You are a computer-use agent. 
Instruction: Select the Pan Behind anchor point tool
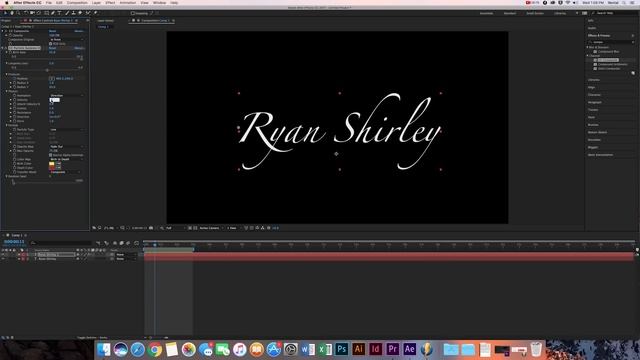click(39, 13)
